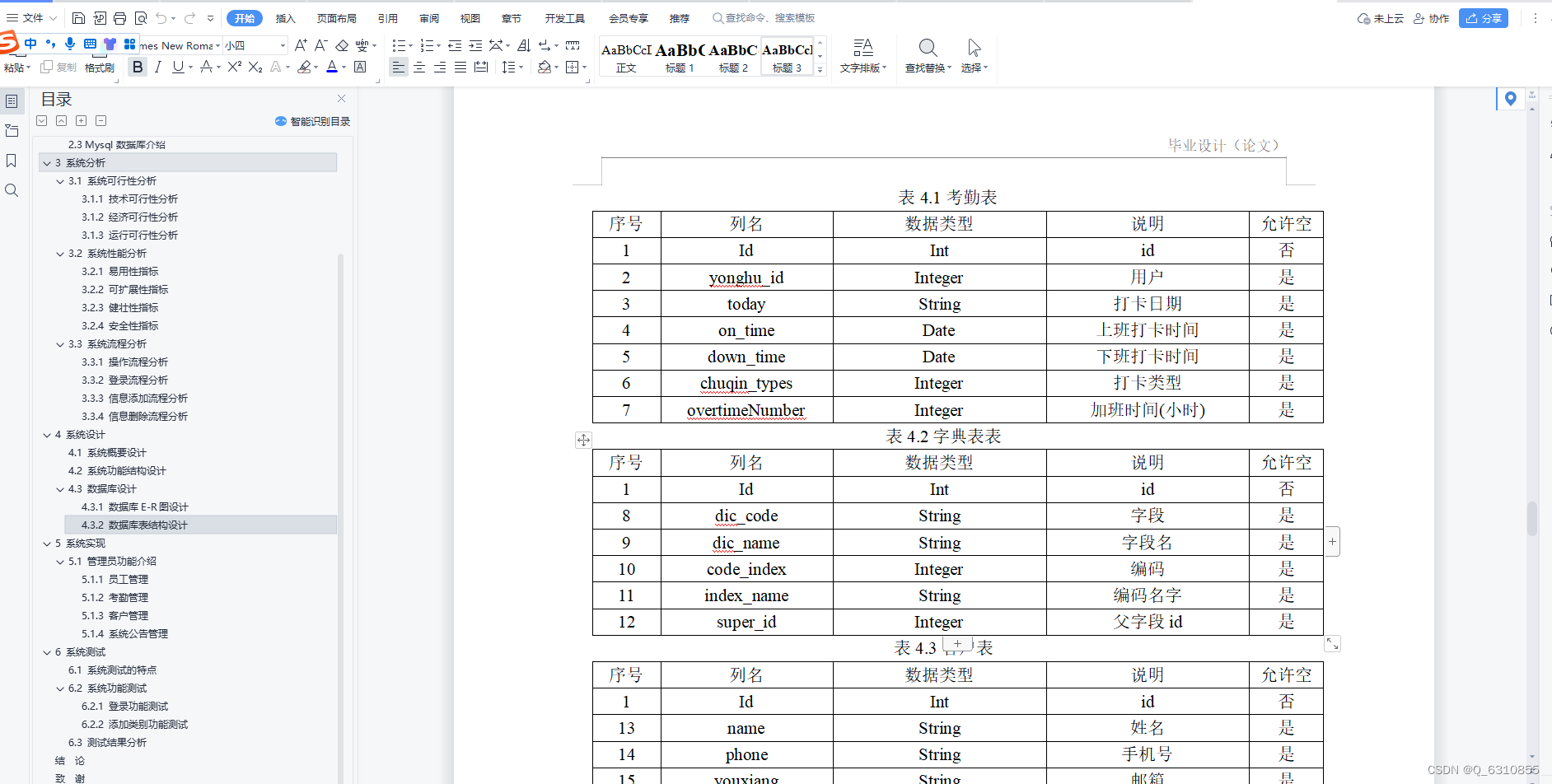
Task: Switch to 页面布局 ribbon tab
Action: (x=336, y=18)
